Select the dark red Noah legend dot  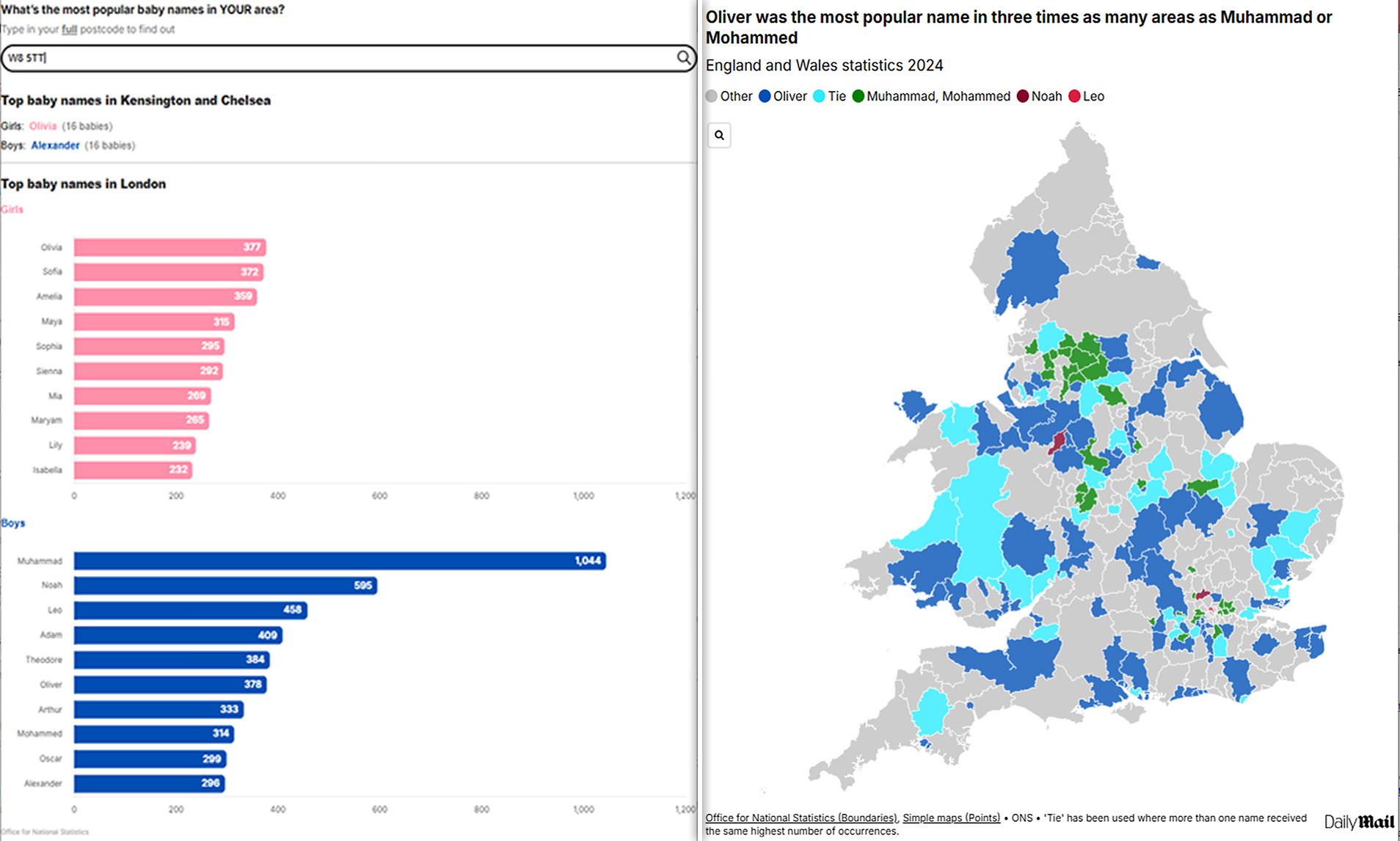1021,95
